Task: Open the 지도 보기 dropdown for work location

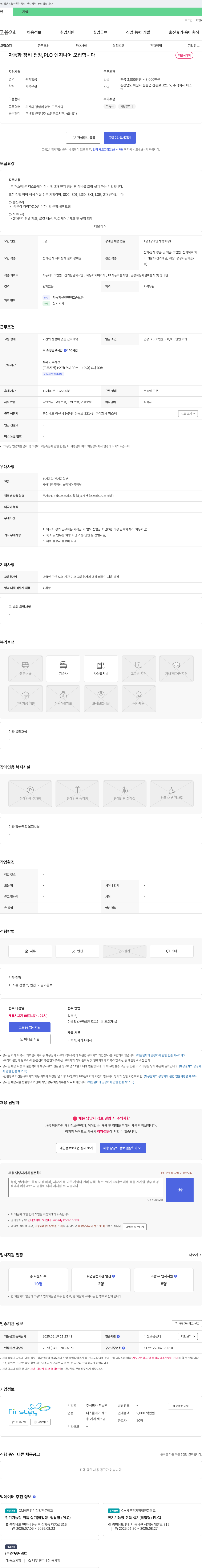Action: (x=187, y=413)
